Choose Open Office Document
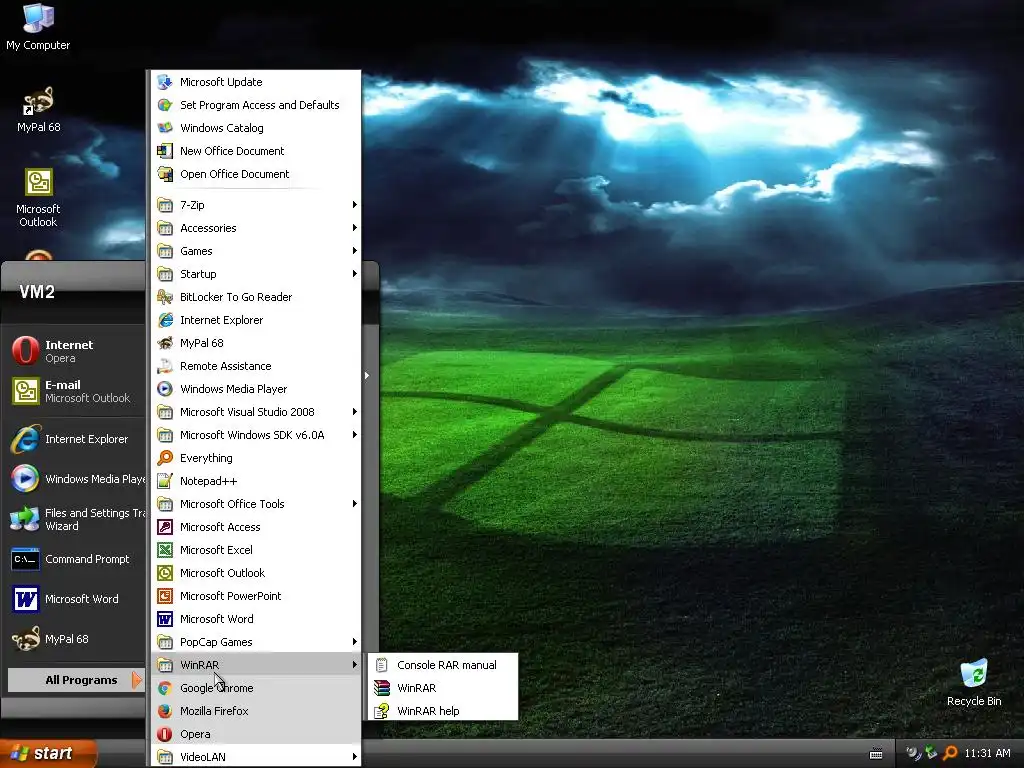 [256, 174]
